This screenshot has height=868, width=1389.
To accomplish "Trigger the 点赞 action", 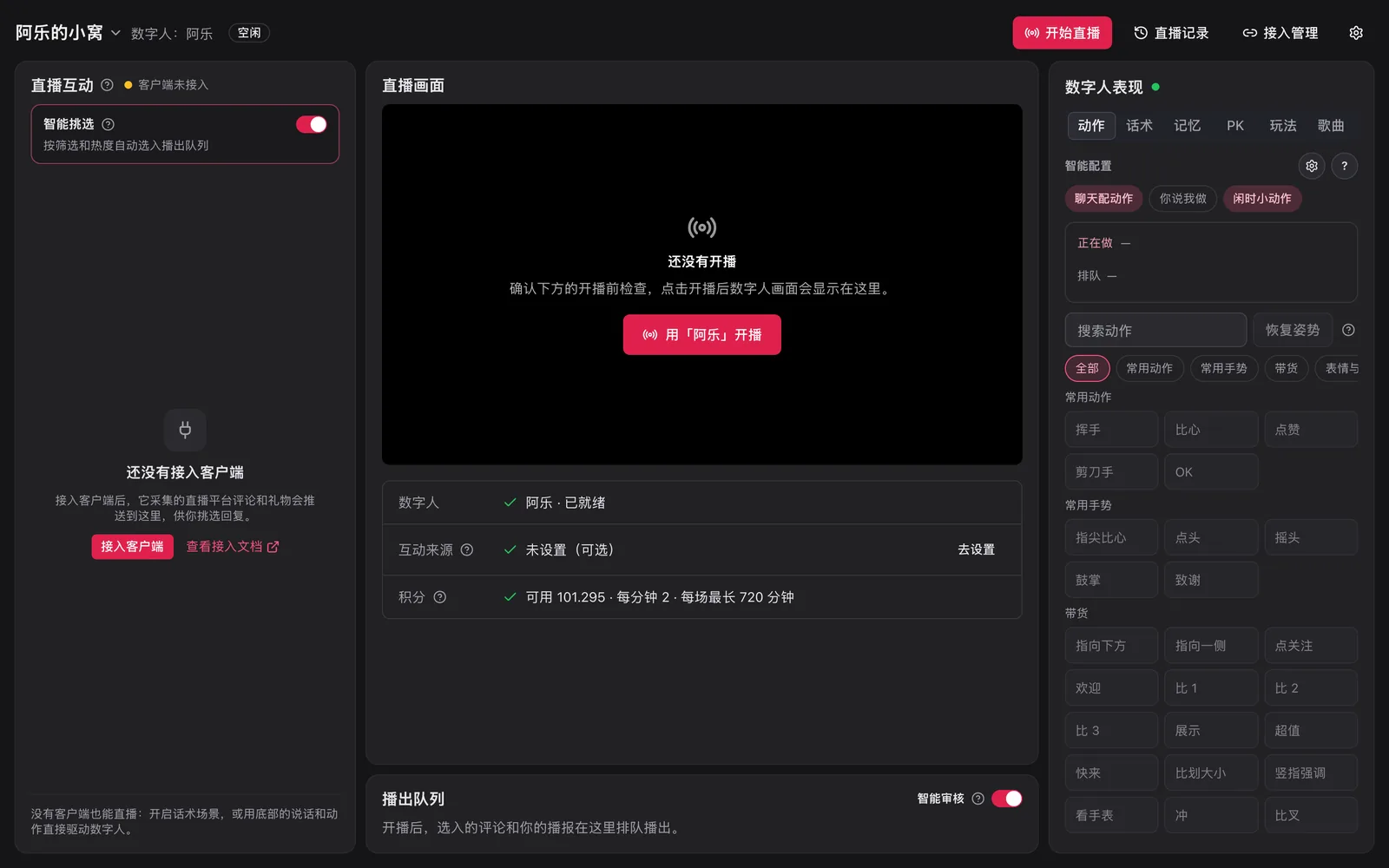I will pyautogui.click(x=1311, y=430).
